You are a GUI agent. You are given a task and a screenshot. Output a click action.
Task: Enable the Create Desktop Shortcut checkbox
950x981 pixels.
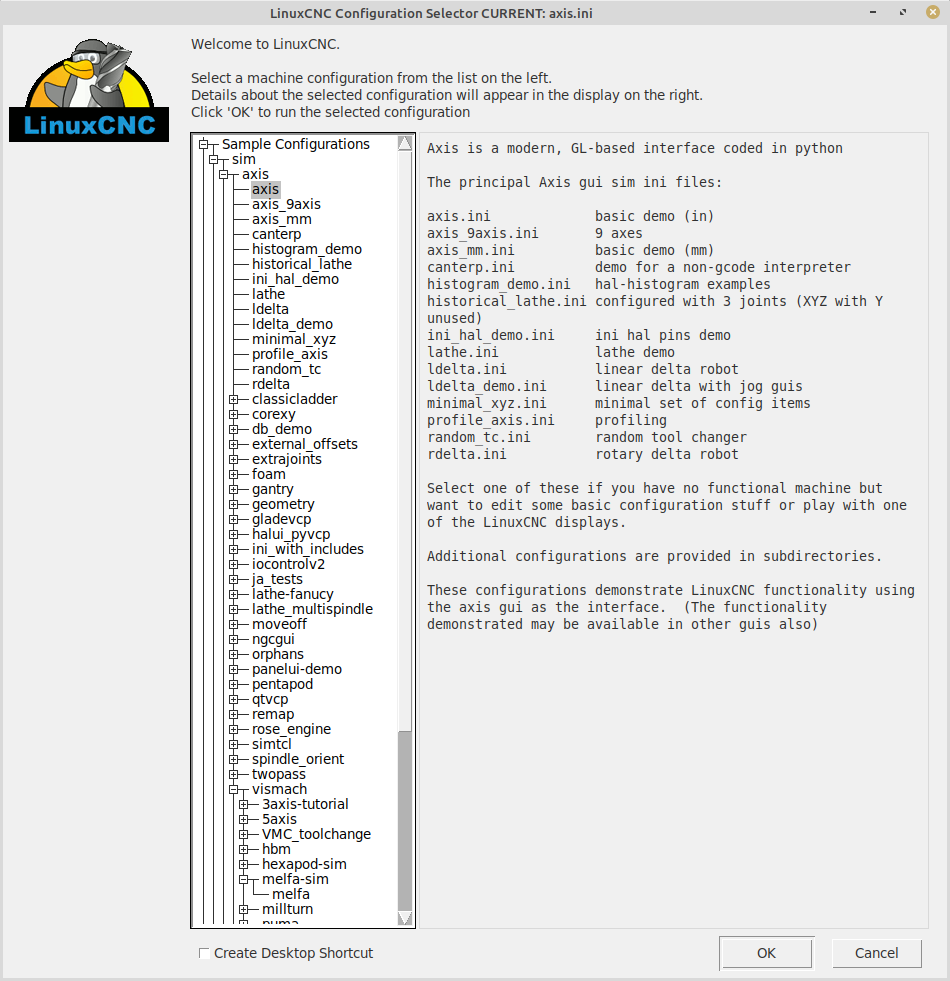click(203, 953)
